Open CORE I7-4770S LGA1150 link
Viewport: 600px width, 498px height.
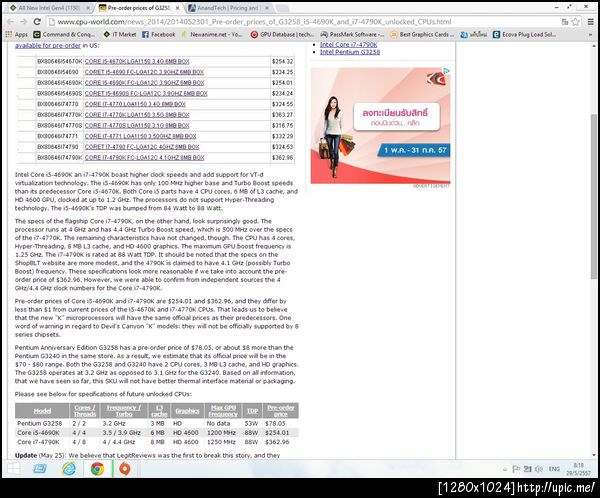pyautogui.click(x=137, y=126)
